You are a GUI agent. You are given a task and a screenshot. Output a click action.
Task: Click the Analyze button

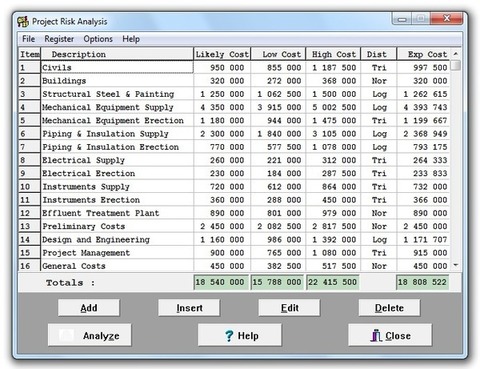point(90,335)
